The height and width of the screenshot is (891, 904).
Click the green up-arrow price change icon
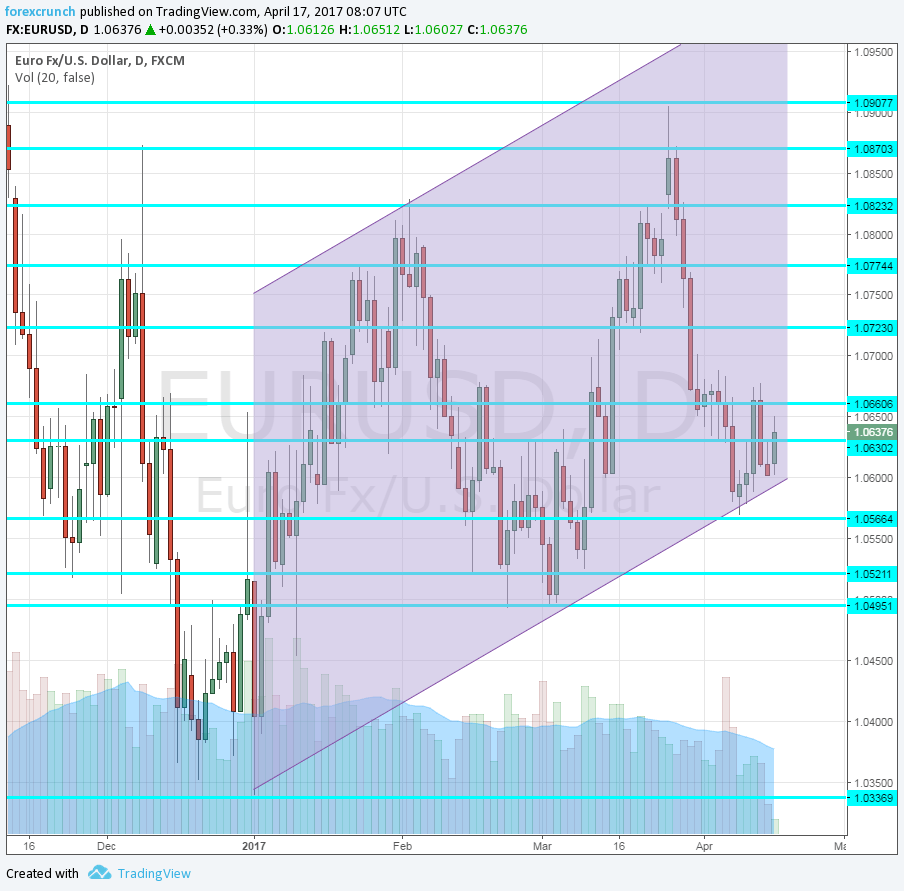point(149,29)
